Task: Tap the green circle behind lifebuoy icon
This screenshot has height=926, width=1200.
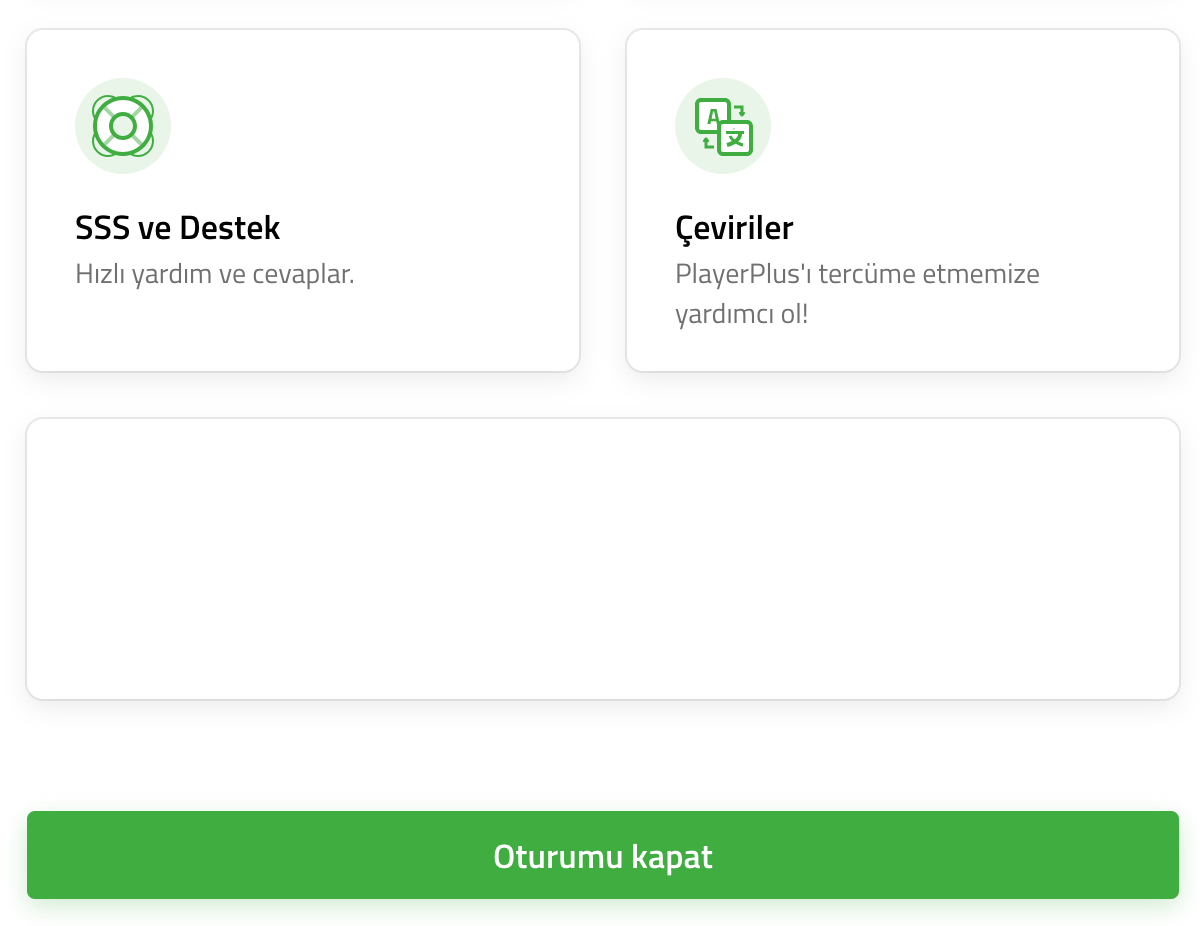Action: click(123, 126)
